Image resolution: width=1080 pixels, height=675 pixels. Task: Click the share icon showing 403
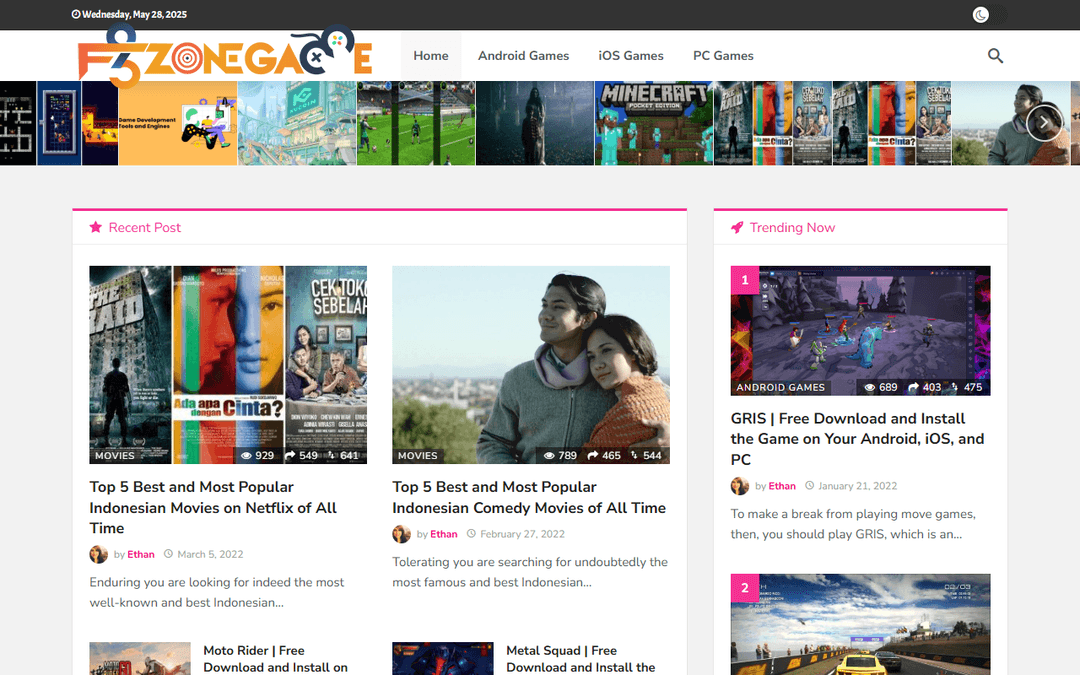(914, 387)
